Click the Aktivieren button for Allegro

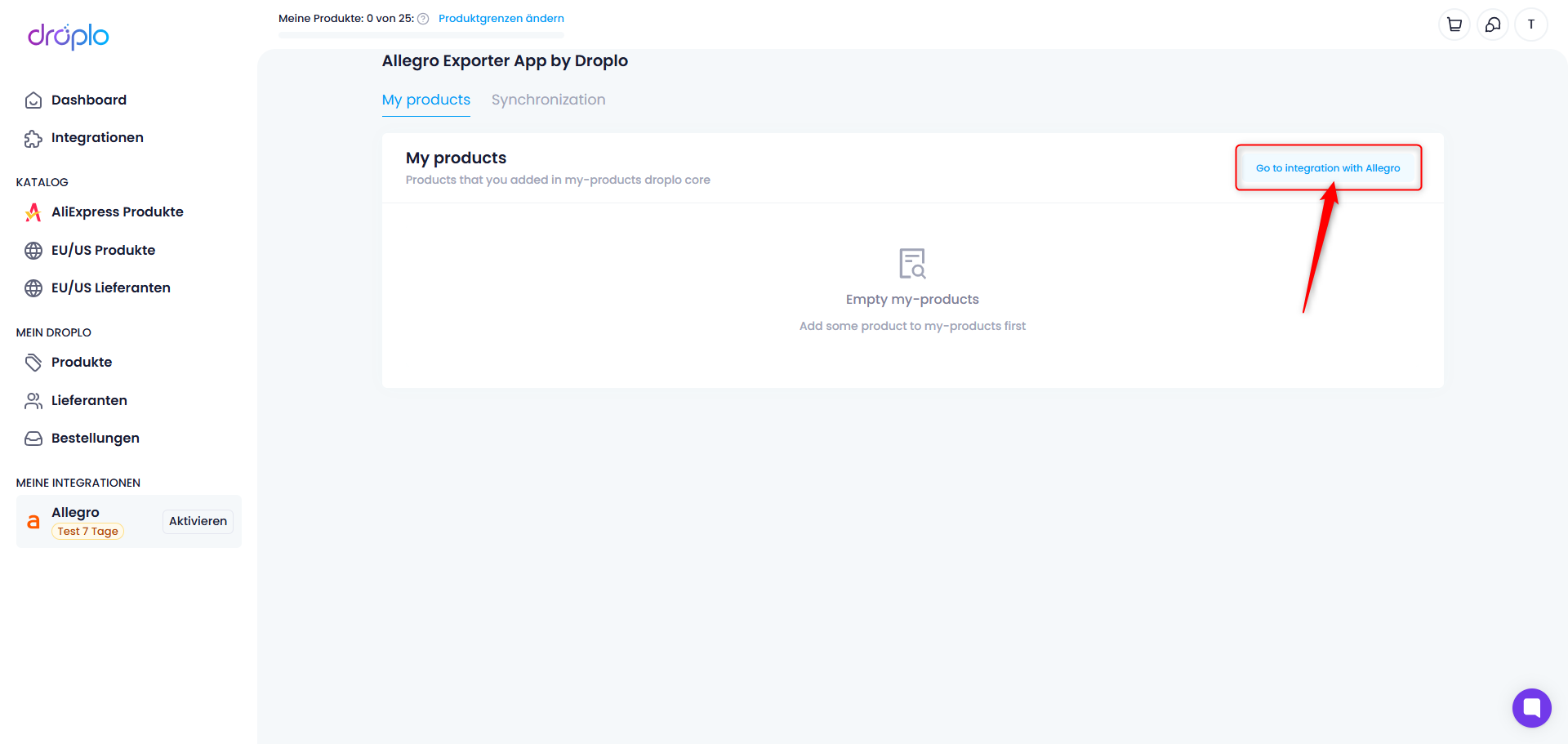tap(198, 521)
